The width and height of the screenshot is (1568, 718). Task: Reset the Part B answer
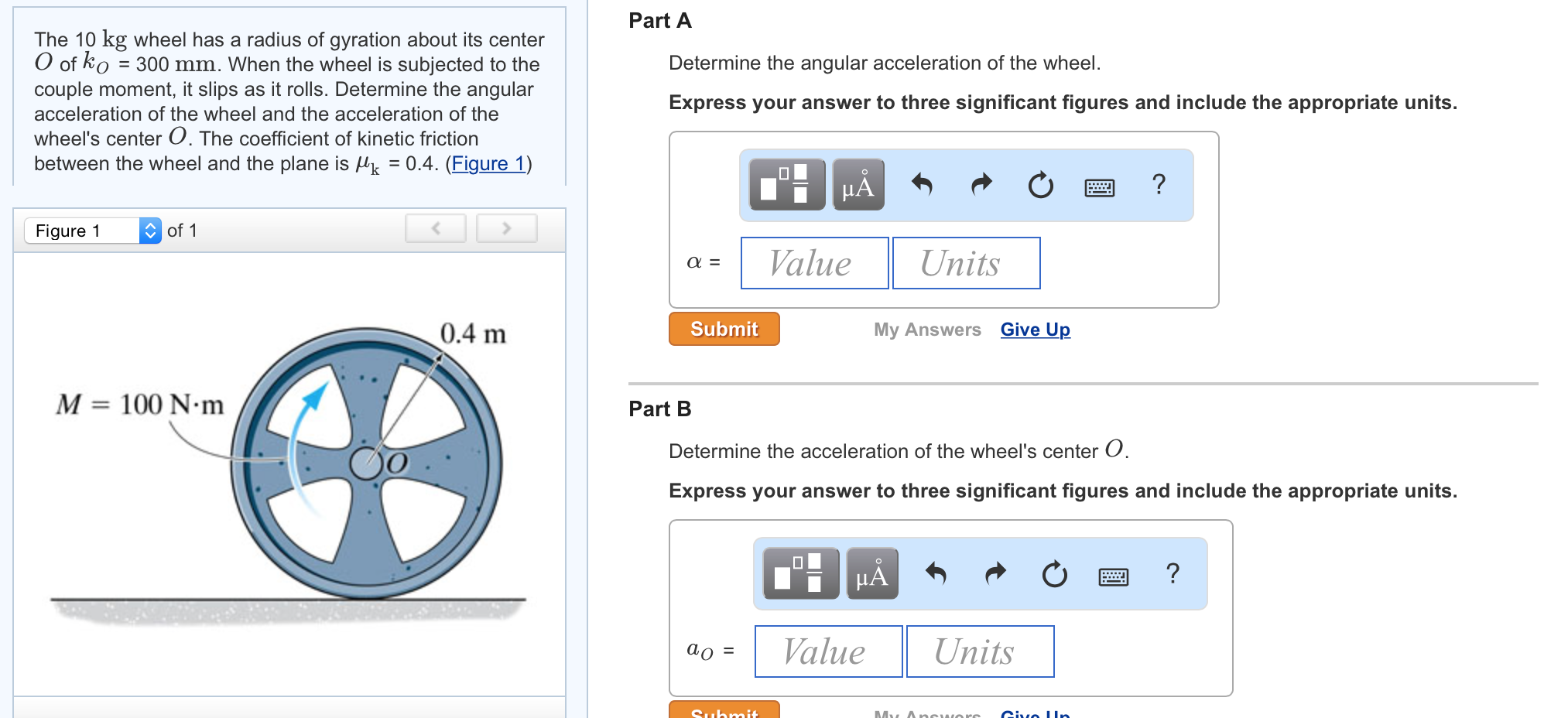click(x=1054, y=573)
